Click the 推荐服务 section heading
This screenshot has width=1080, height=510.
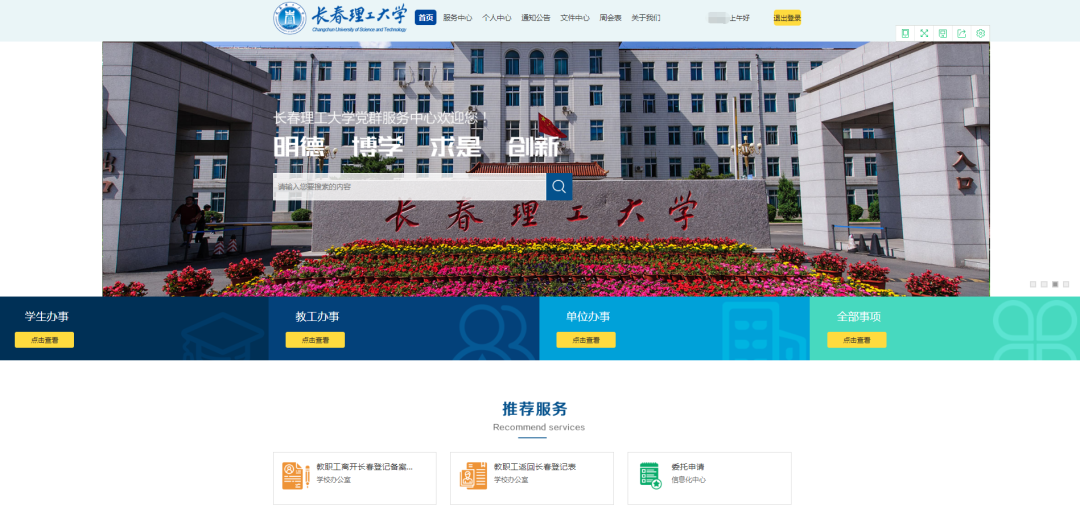[x=535, y=409]
